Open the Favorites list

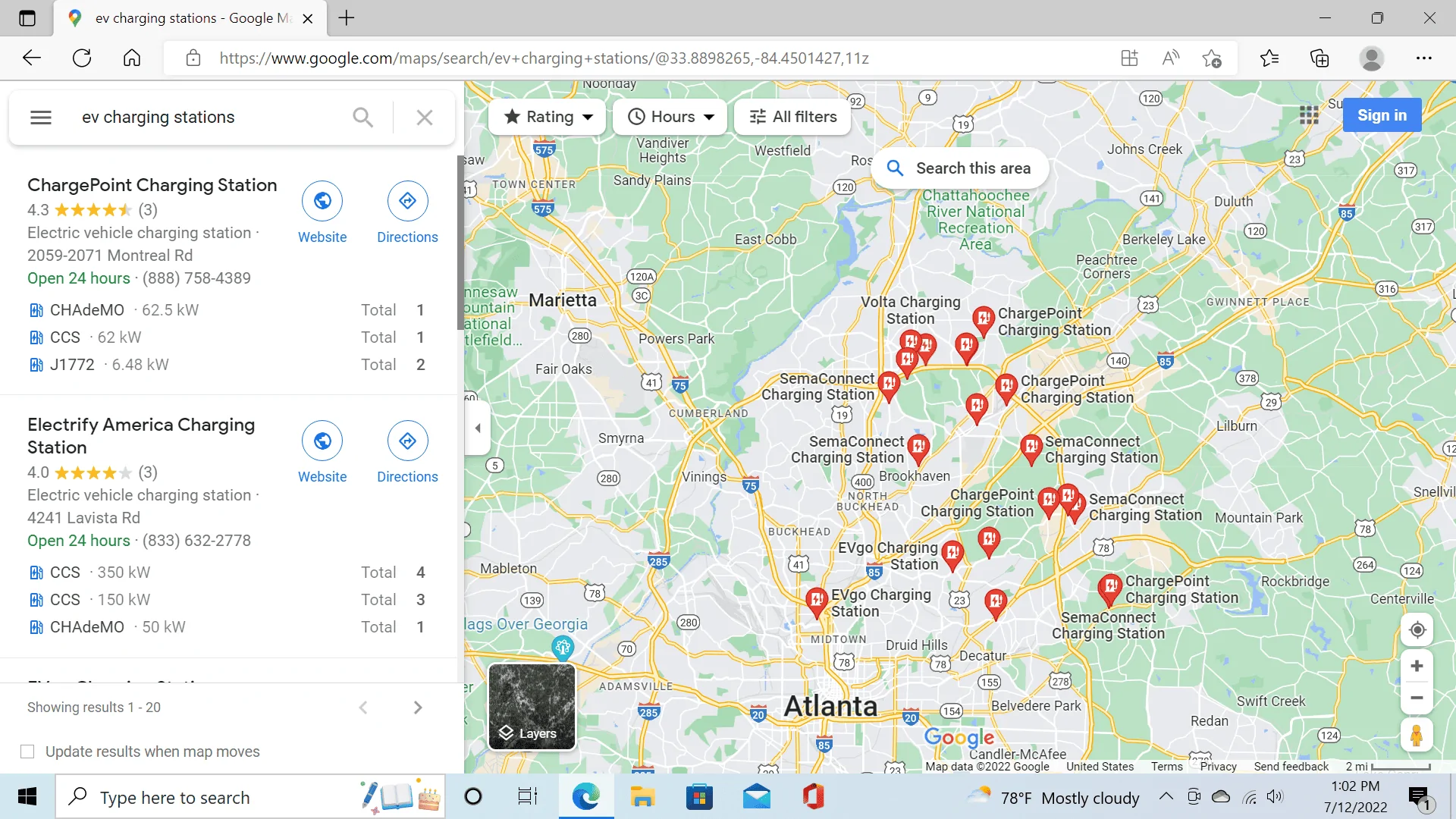point(1269,58)
